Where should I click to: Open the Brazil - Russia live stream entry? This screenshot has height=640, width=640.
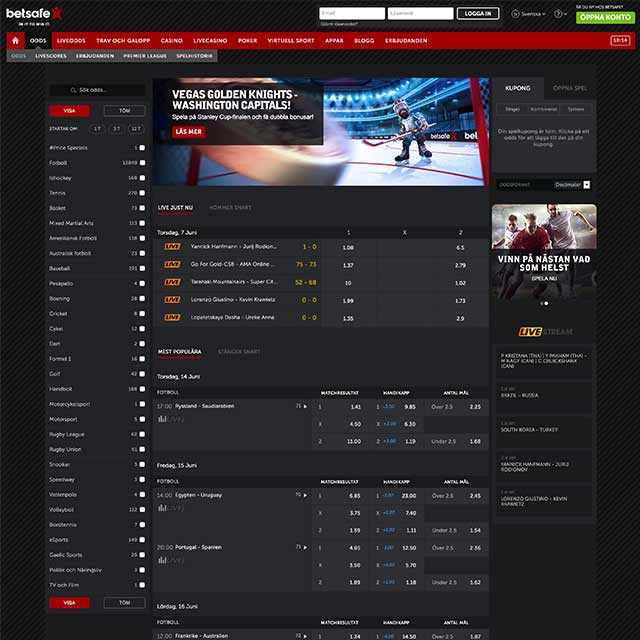(544, 397)
